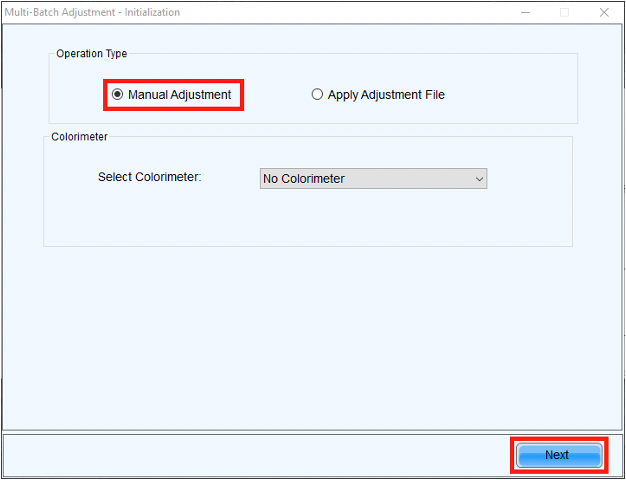626x480 pixels.
Task: Click the "Colorimeter" group box heading
Action: point(79,137)
